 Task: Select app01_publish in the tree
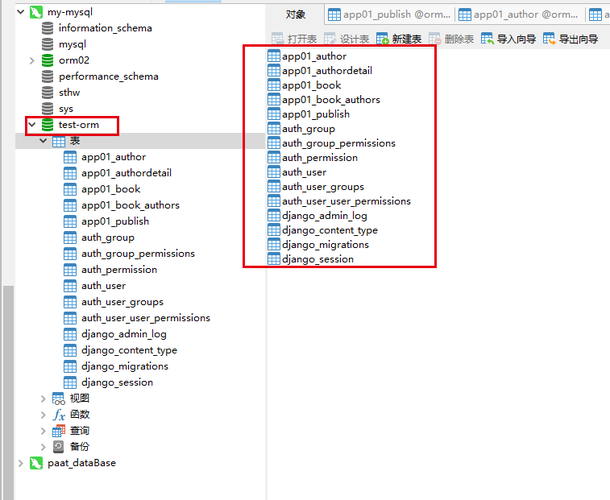point(115,222)
